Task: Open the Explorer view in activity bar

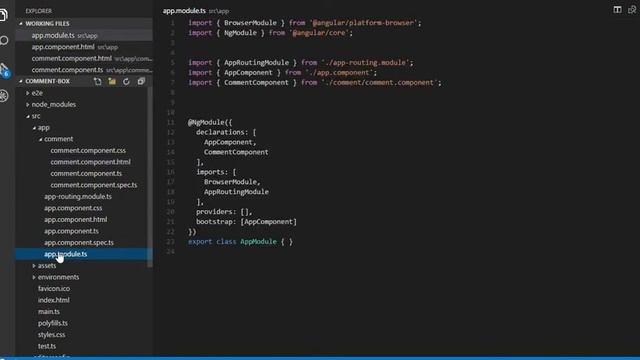Action: [x=3, y=15]
